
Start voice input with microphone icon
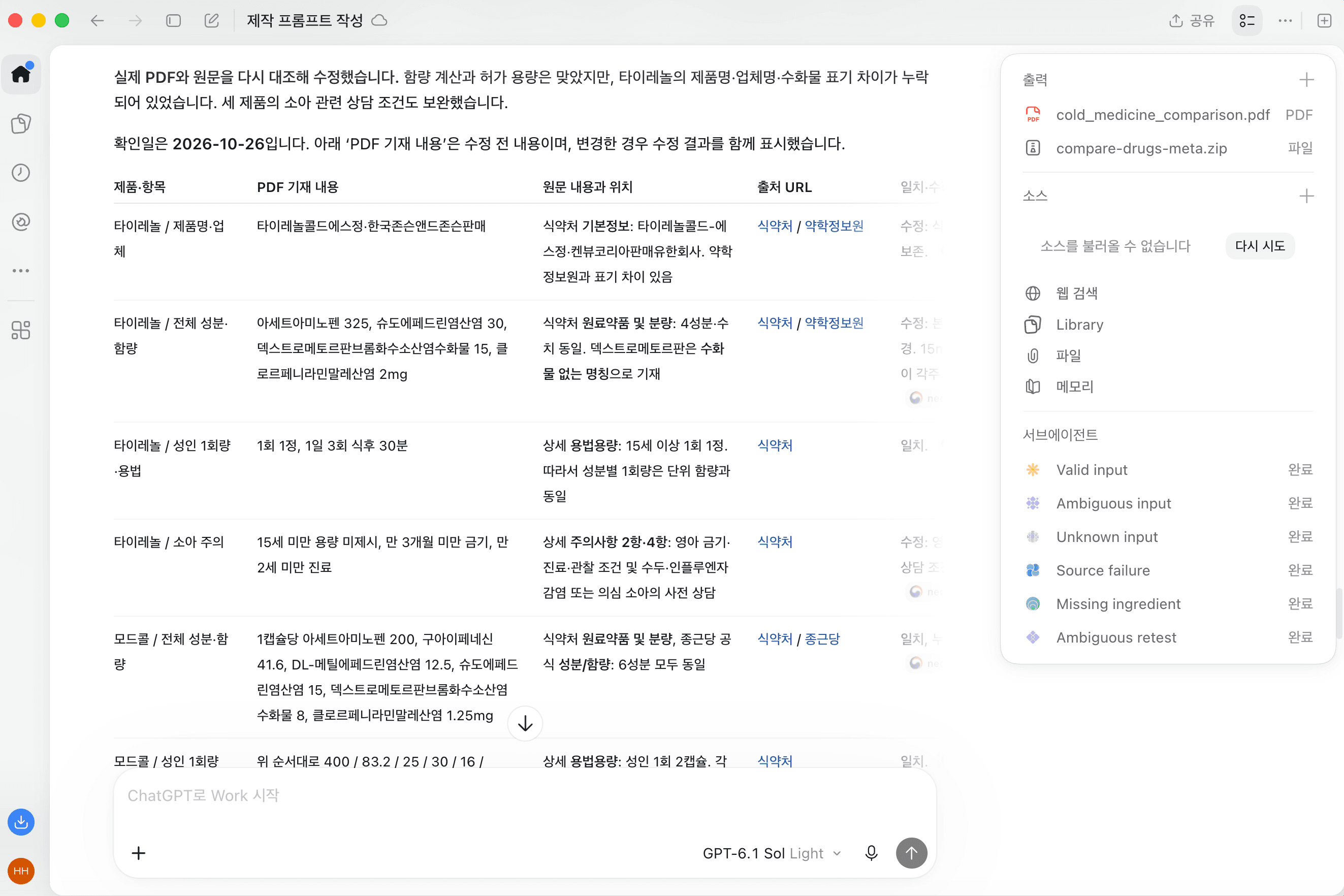(x=872, y=853)
